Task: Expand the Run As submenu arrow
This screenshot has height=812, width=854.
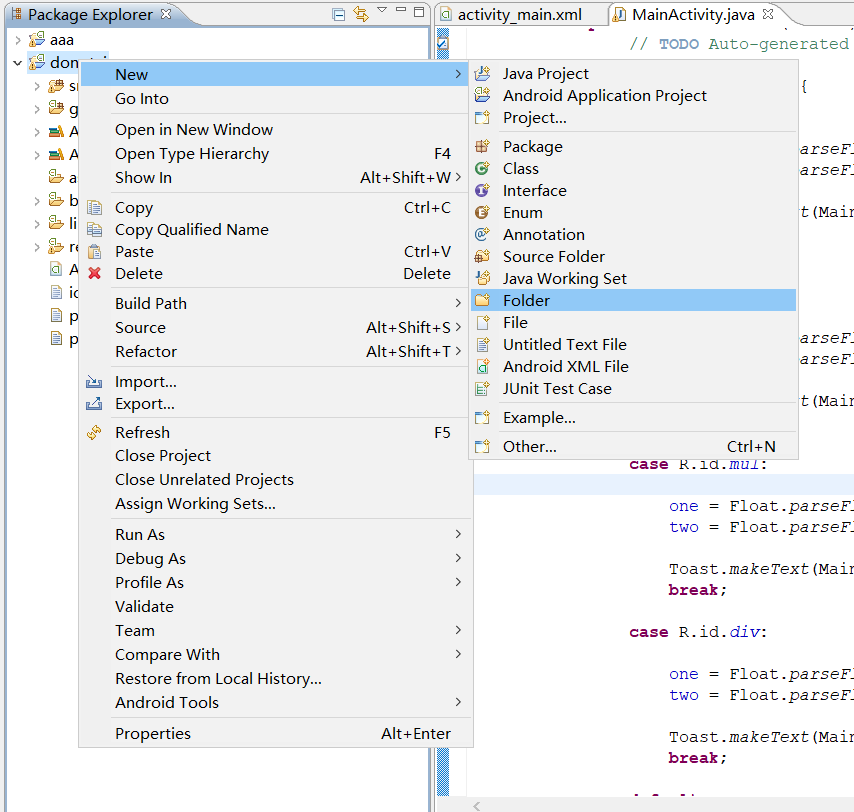Action: coord(458,534)
